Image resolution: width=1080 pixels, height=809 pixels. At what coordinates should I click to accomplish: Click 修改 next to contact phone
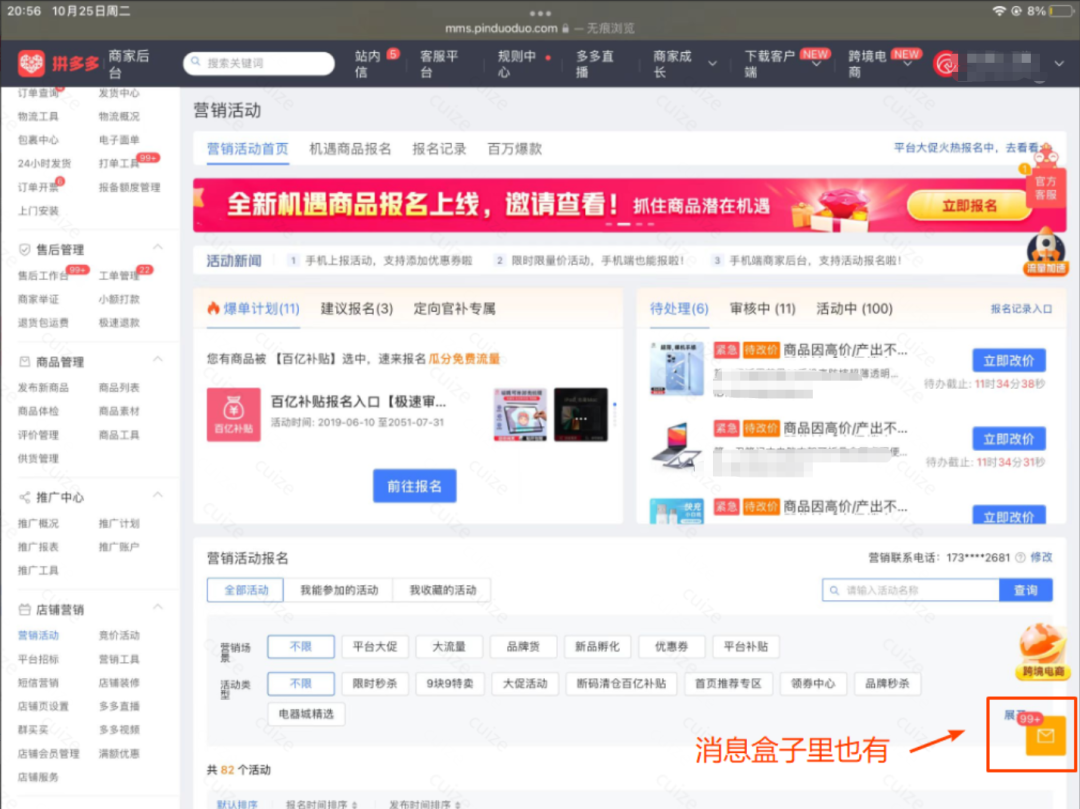click(1041, 558)
